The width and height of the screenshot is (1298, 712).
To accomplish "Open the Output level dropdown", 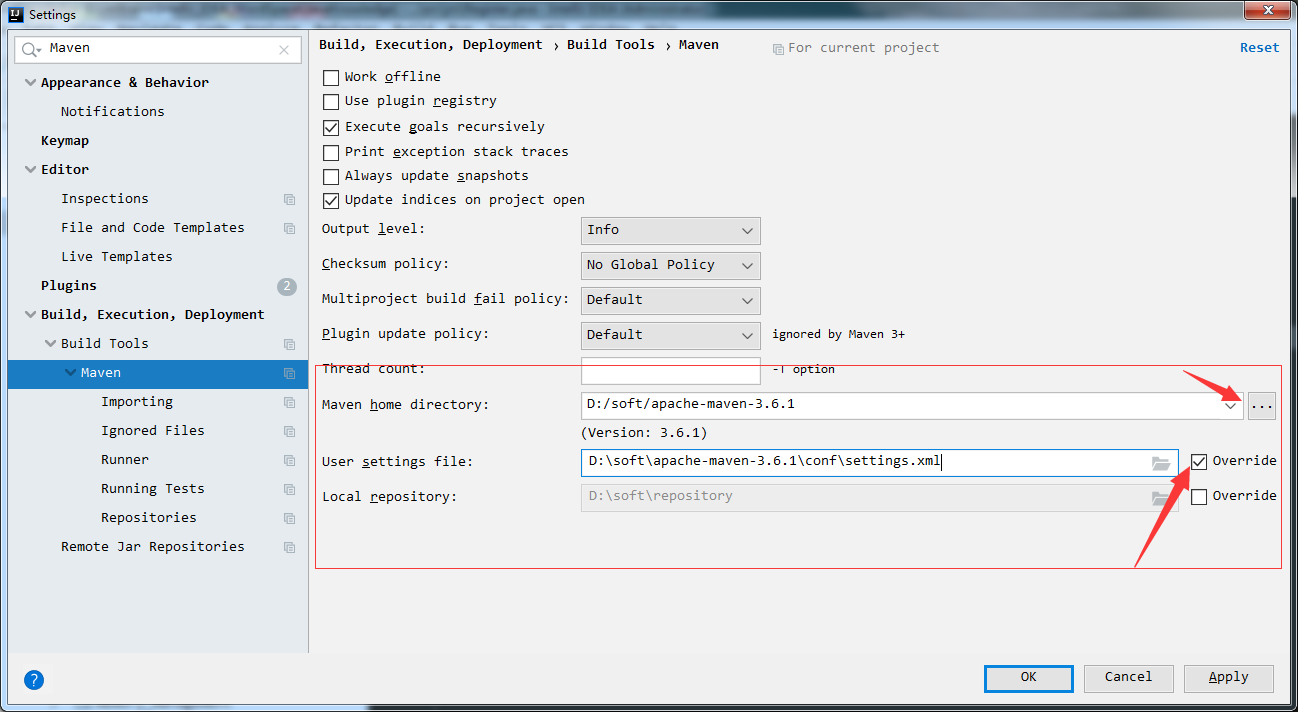I will point(670,230).
